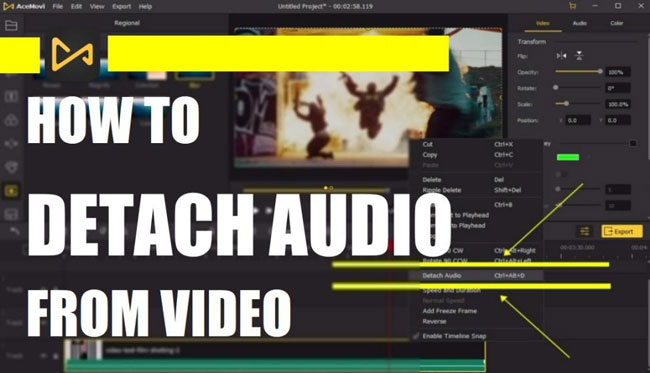The image size is (650, 373).
Task: Select the highlighted yellow sidebar tool icon
Action: point(11,191)
